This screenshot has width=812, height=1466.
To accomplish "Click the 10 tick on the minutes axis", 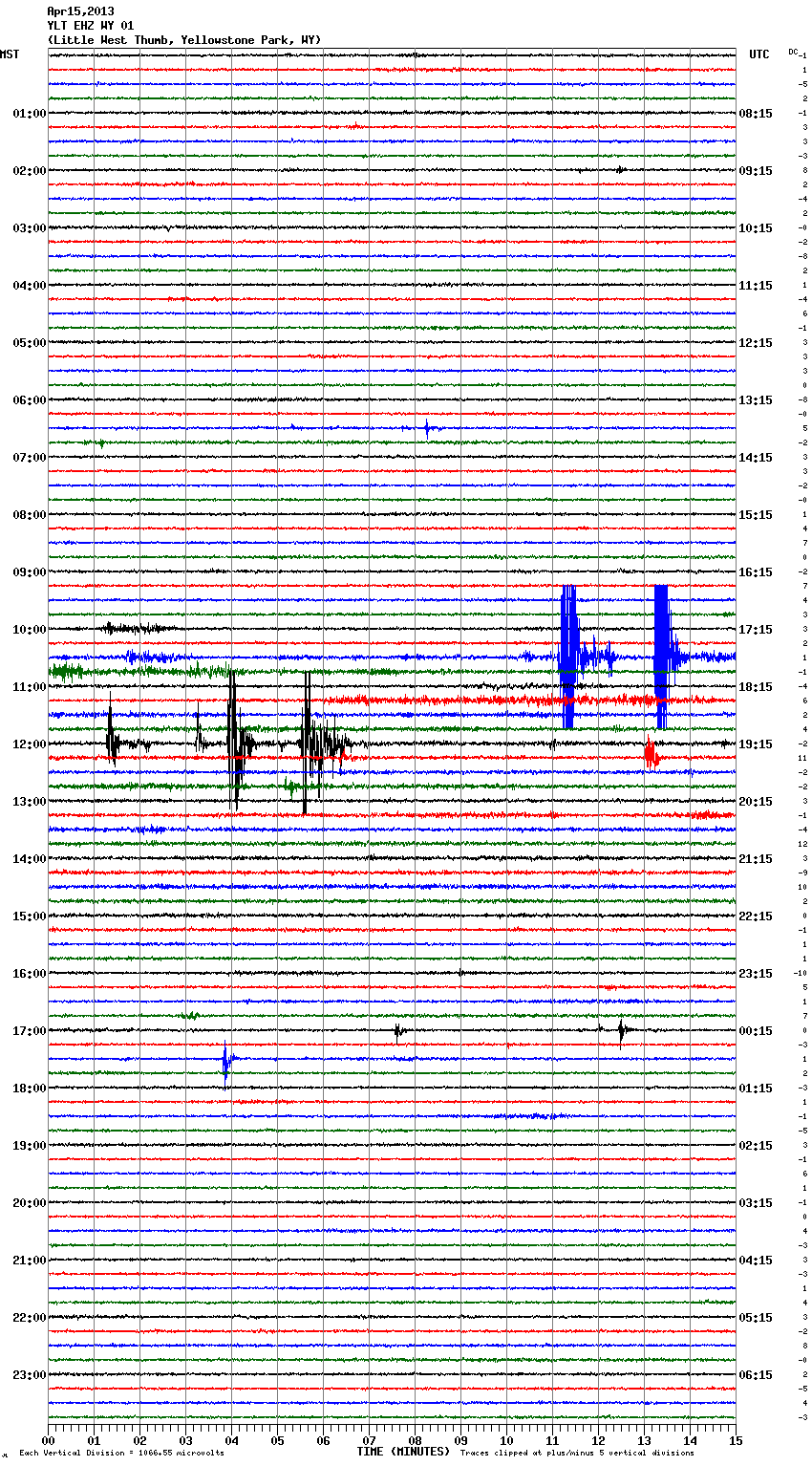I will pyautogui.click(x=506, y=1440).
